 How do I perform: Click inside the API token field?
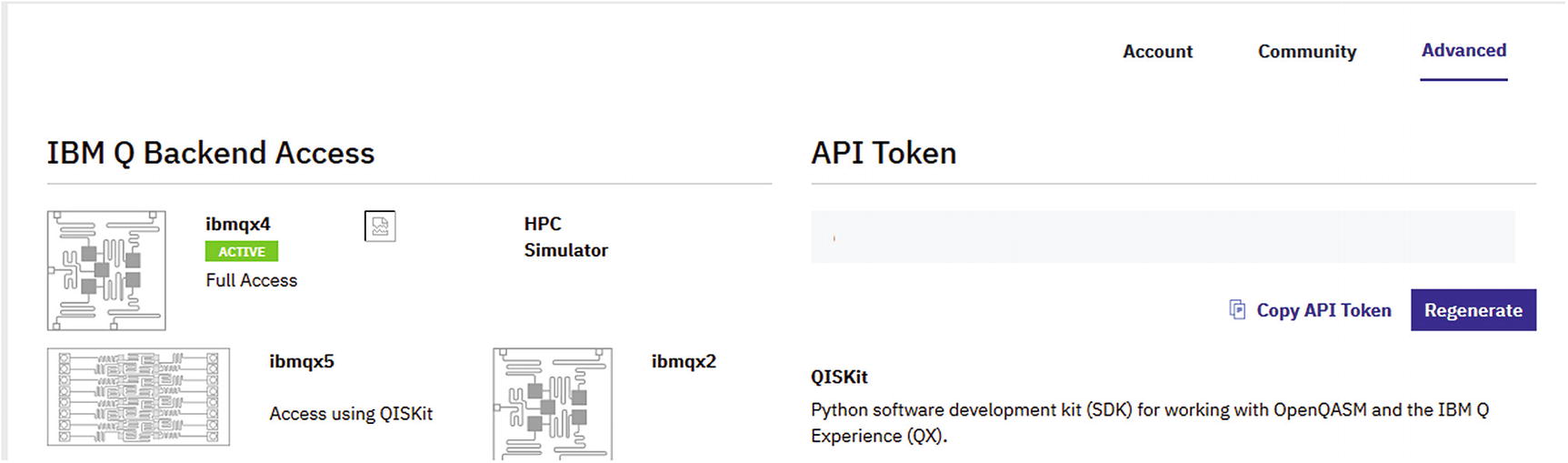coord(1163,237)
